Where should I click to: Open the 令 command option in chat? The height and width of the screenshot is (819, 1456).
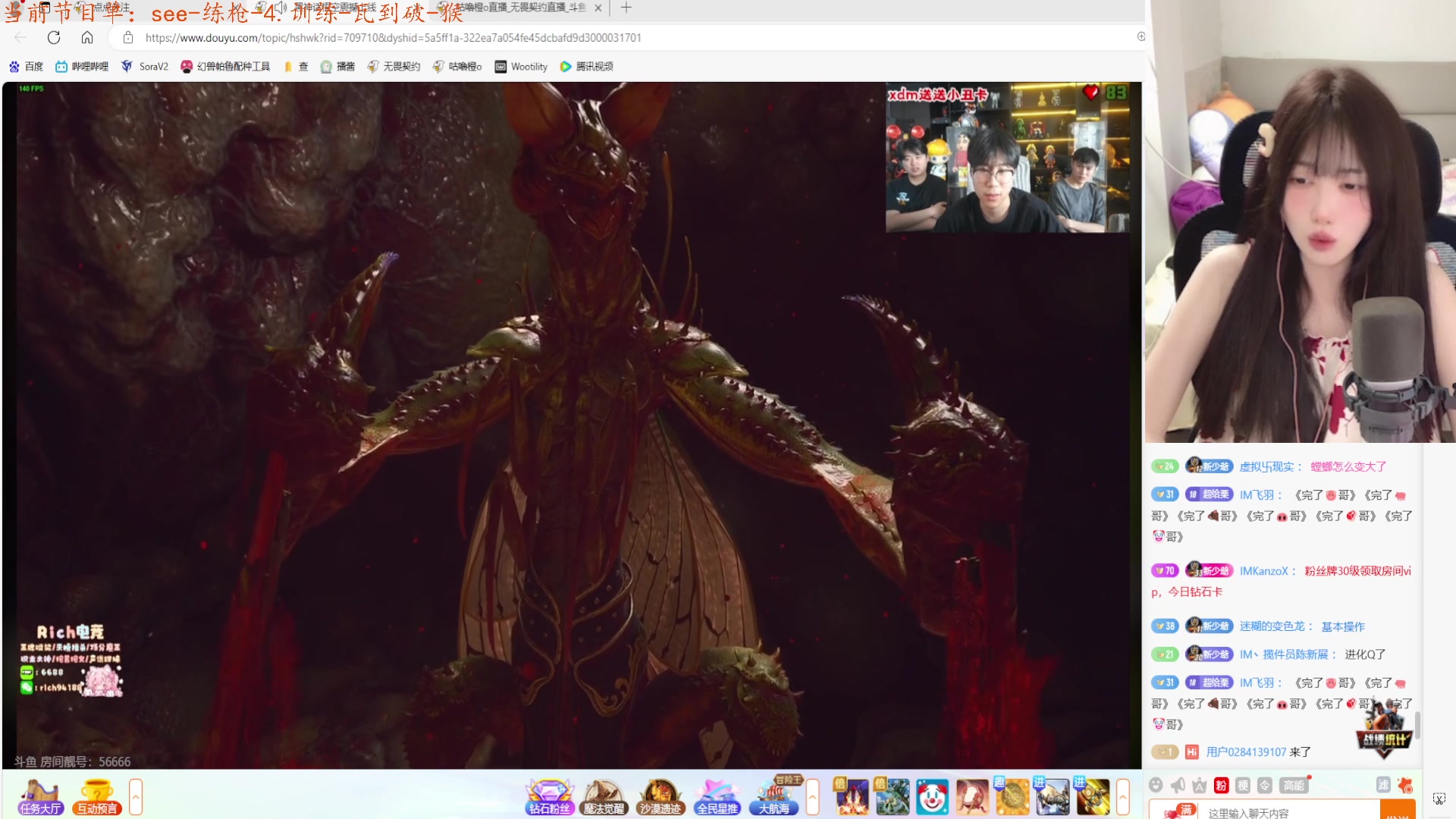coord(1264,785)
